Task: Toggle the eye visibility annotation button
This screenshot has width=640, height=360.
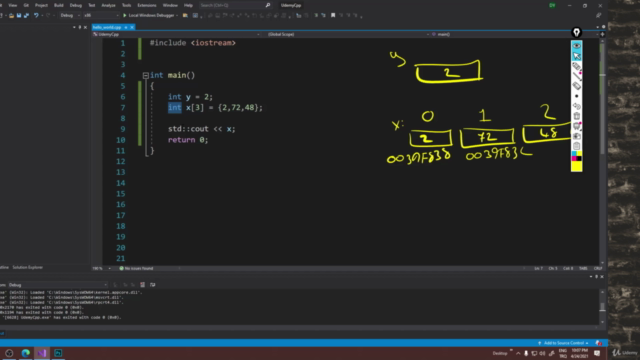Action: tap(576, 46)
